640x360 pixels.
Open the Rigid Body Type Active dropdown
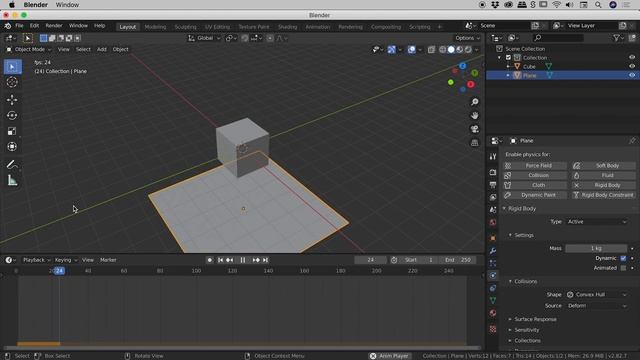tap(597, 222)
